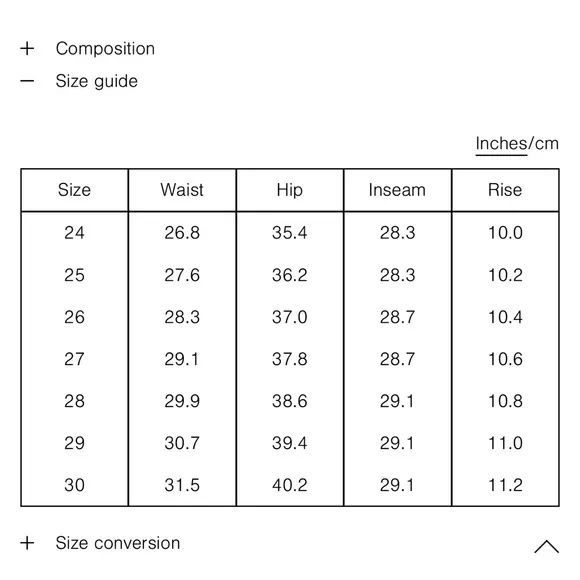Image resolution: width=580 pixels, height=580 pixels.
Task: Open the Composition section label
Action: 105,49
